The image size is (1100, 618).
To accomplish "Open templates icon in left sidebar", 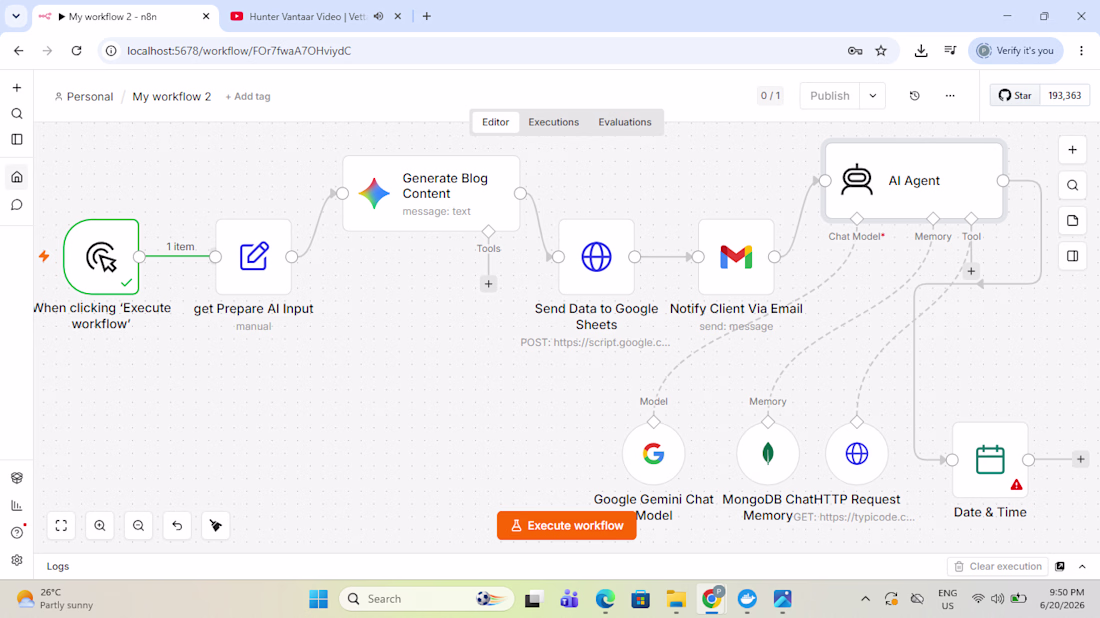I will [x=17, y=478].
